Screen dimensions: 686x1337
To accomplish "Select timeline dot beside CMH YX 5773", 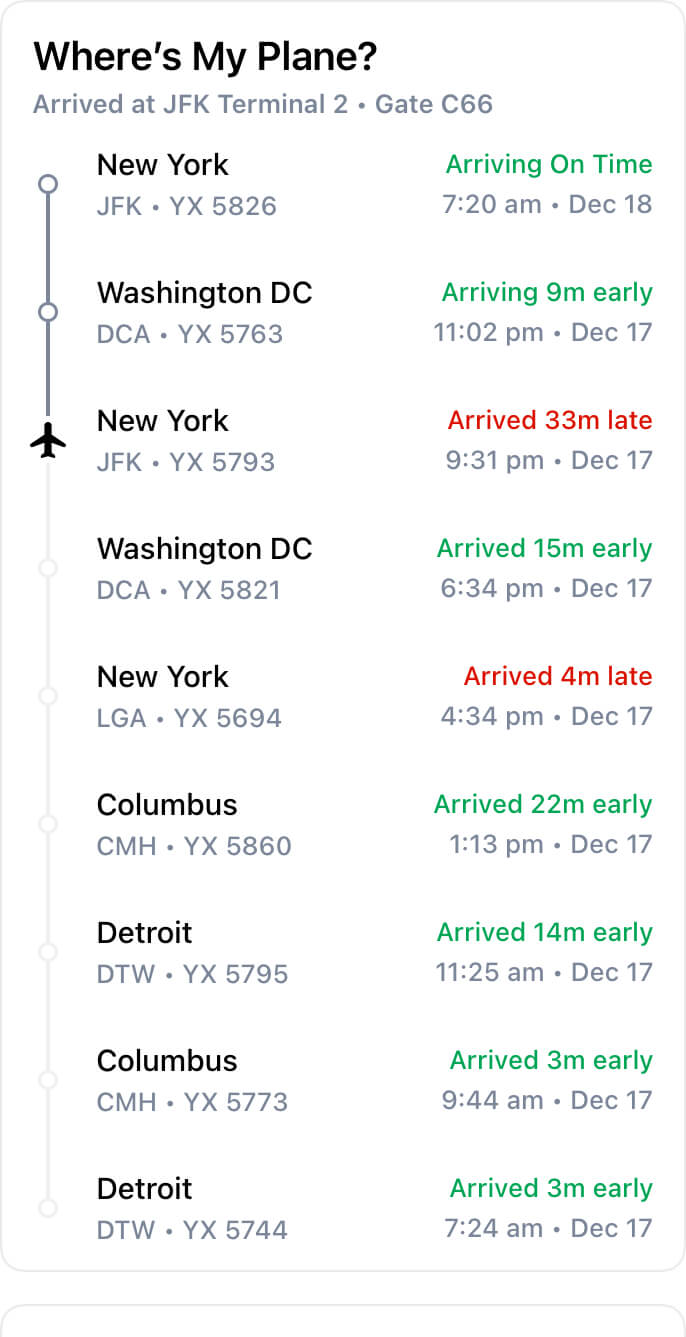I will click(x=48, y=1080).
